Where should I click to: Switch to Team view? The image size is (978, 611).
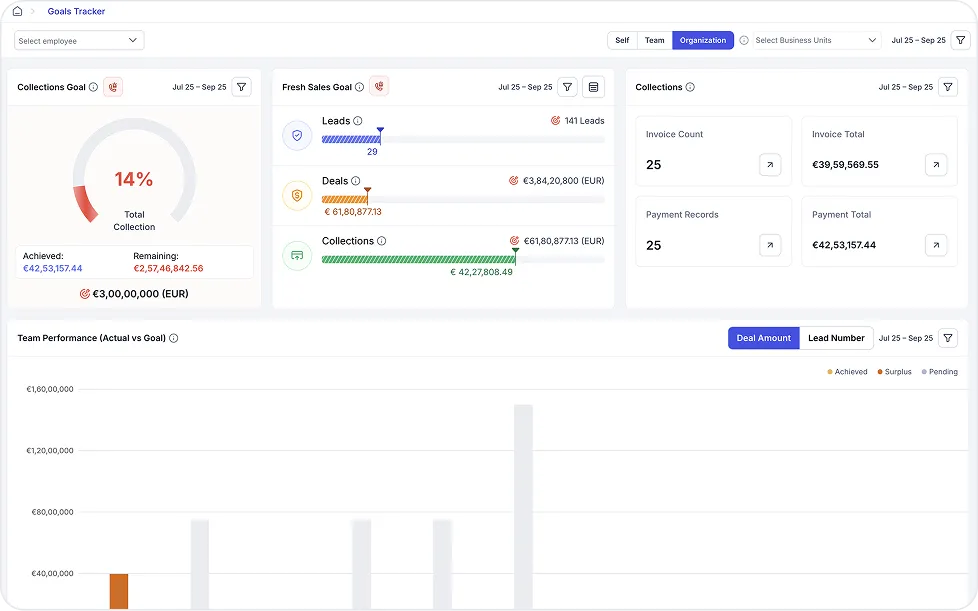pos(654,40)
